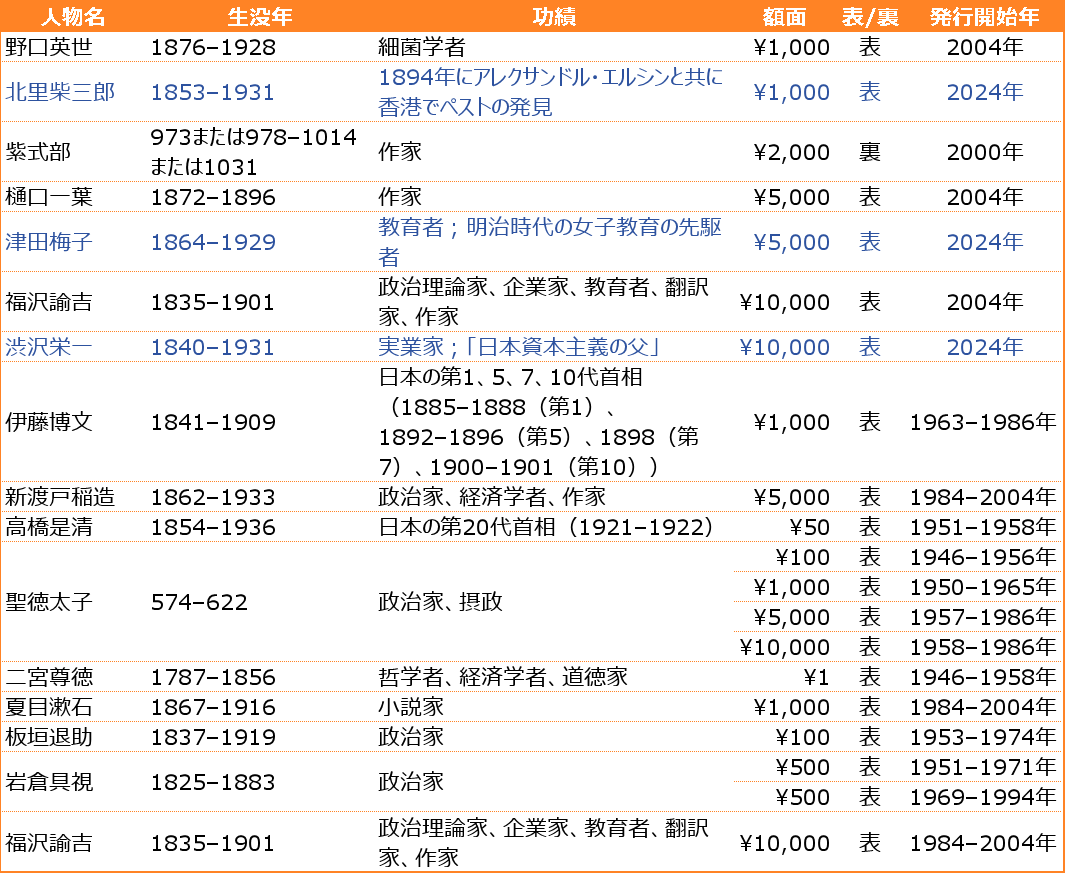Click the issue year 2000年
This screenshot has height=874, width=1066.
984,152
